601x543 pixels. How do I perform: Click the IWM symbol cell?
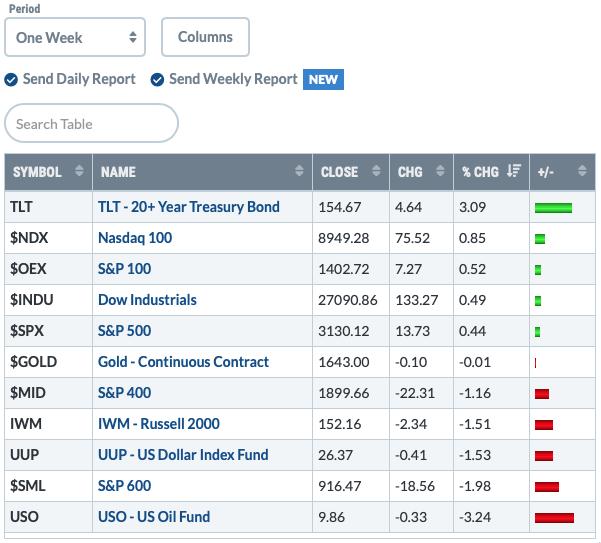click(48, 424)
